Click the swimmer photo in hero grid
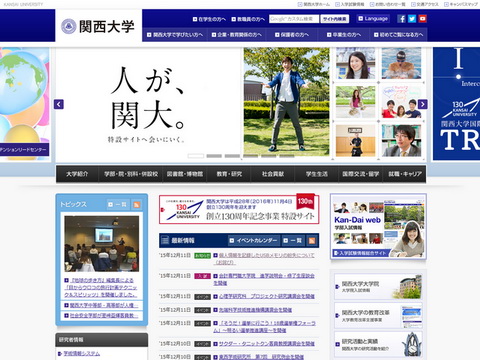 pyautogui.click(x=401, y=63)
